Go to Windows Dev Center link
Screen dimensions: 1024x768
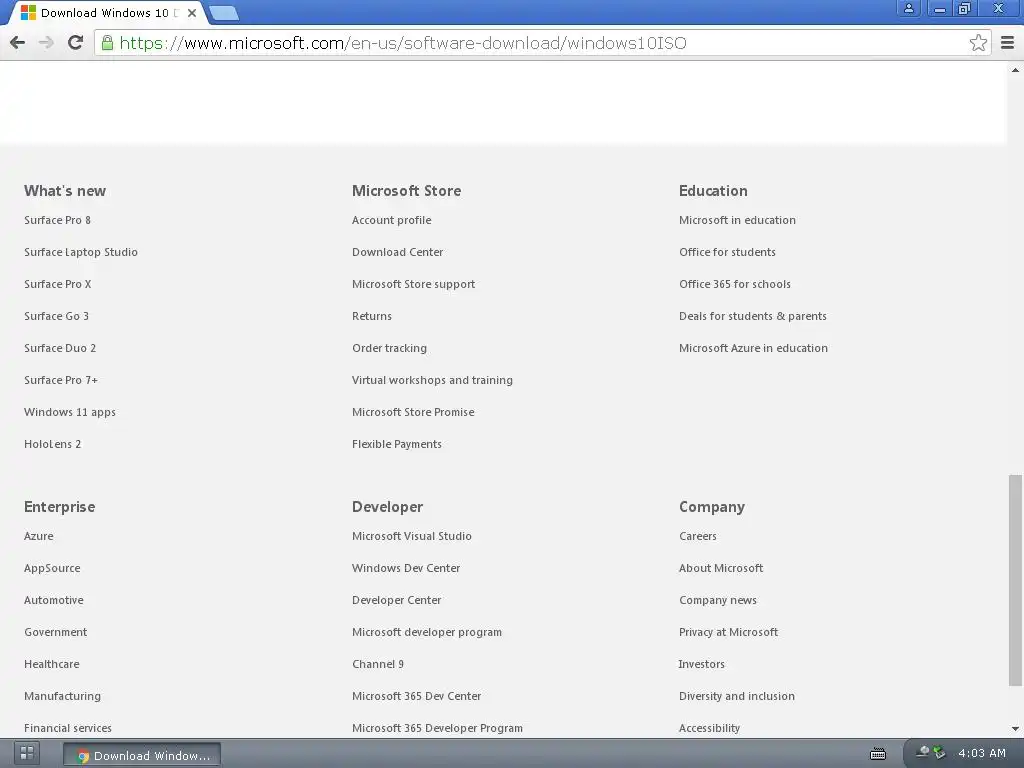406,568
